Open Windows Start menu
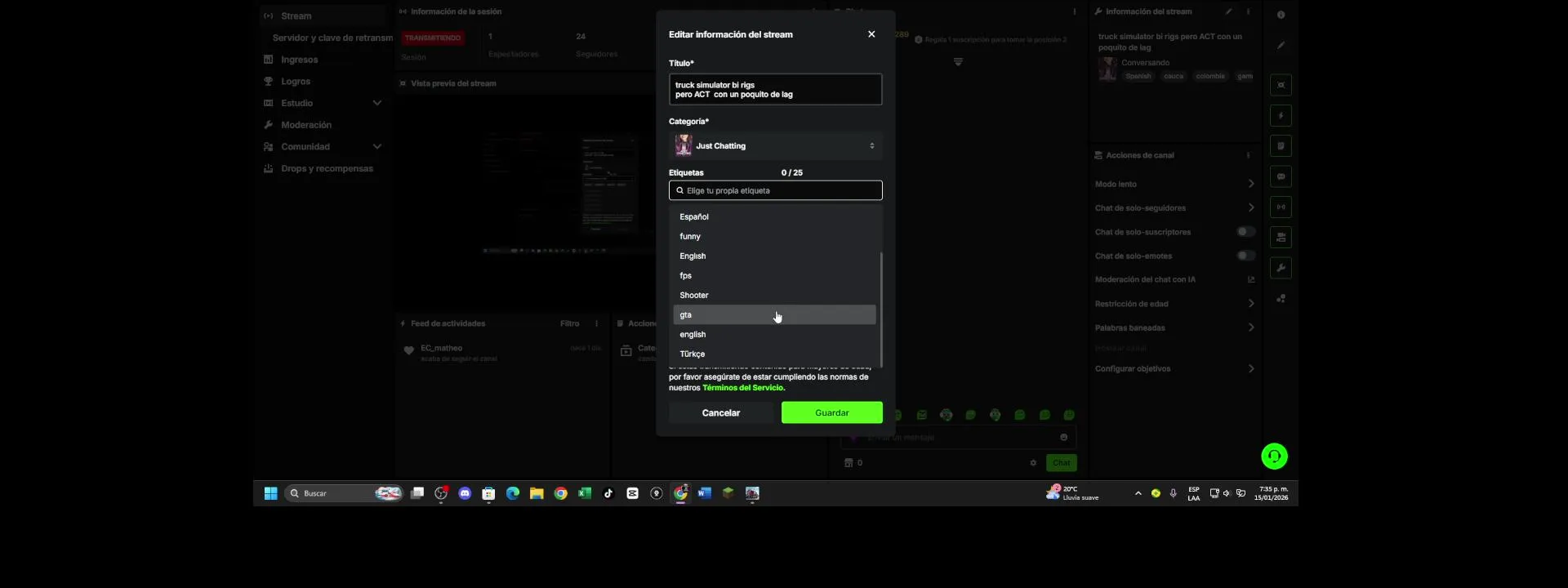Screen dimensions: 1568x588 coord(270,493)
